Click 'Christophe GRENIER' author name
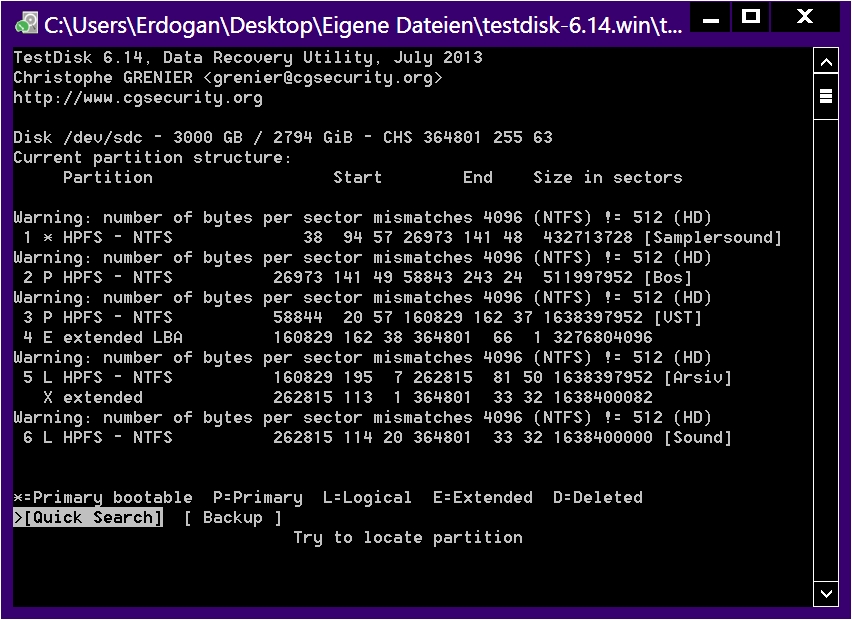Viewport: 852px width, 620px height. (103, 78)
